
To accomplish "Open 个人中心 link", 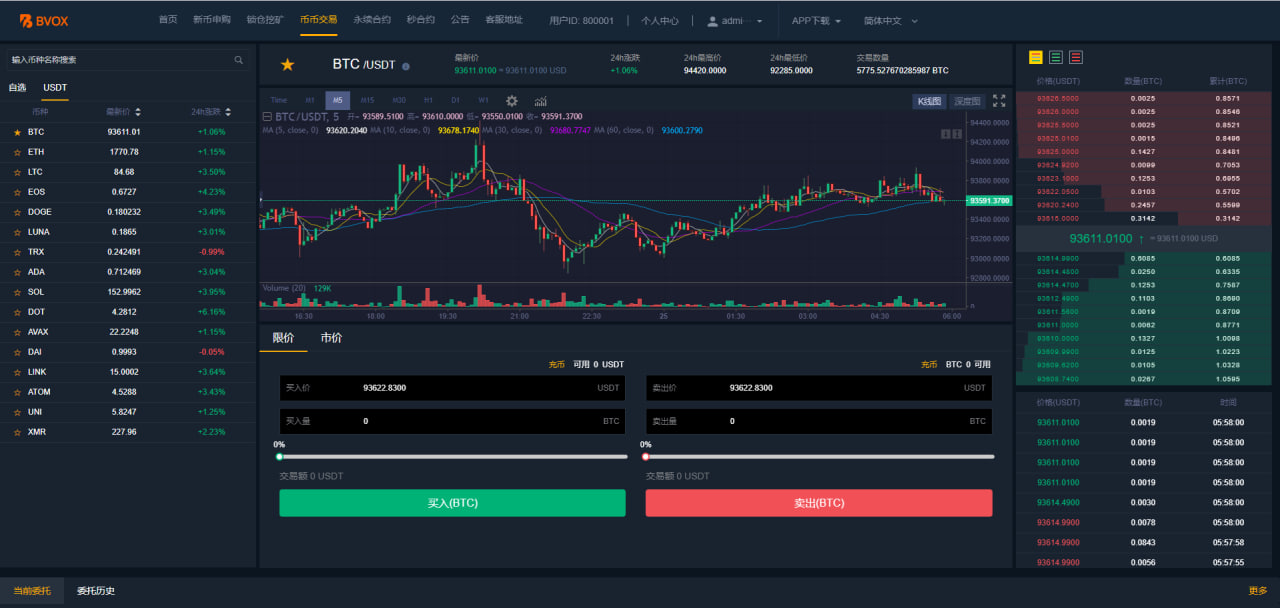I will [x=660, y=20].
